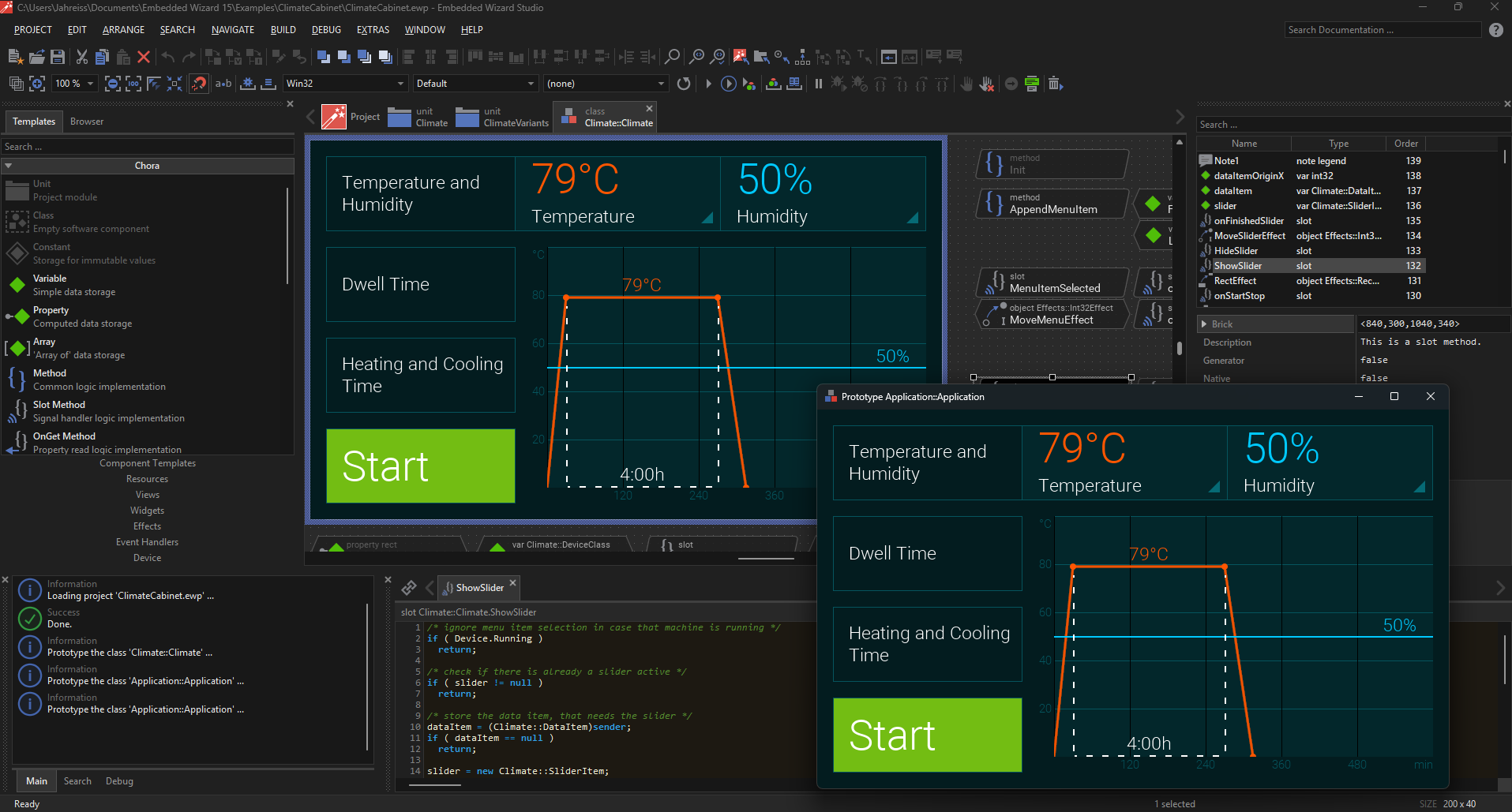
Task: Reset zoom with the 100 icon
Action: point(133,84)
